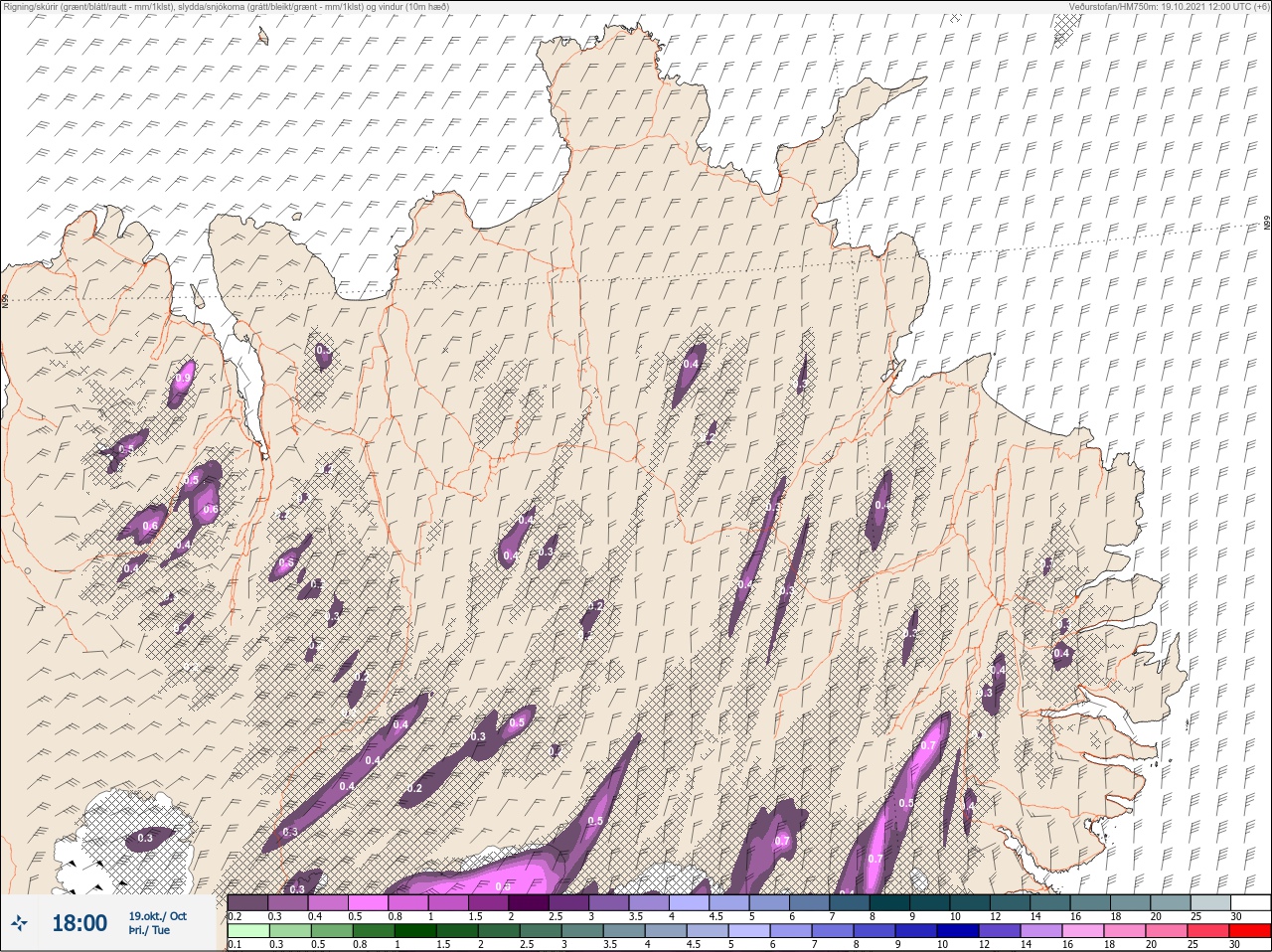1272x952 pixels.
Task: Select white snow legend swatch at 30
Action: pyautogui.click(x=1250, y=903)
